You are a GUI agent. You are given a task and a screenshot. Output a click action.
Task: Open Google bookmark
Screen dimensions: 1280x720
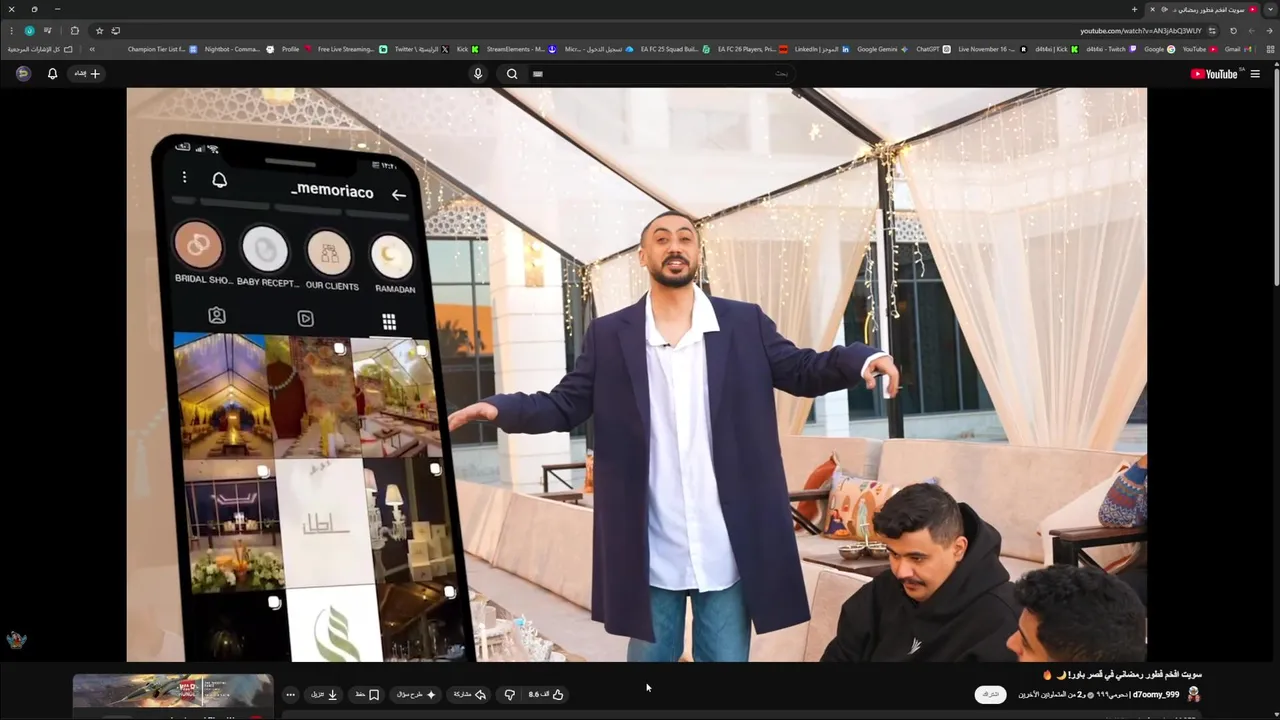click(x=1160, y=49)
